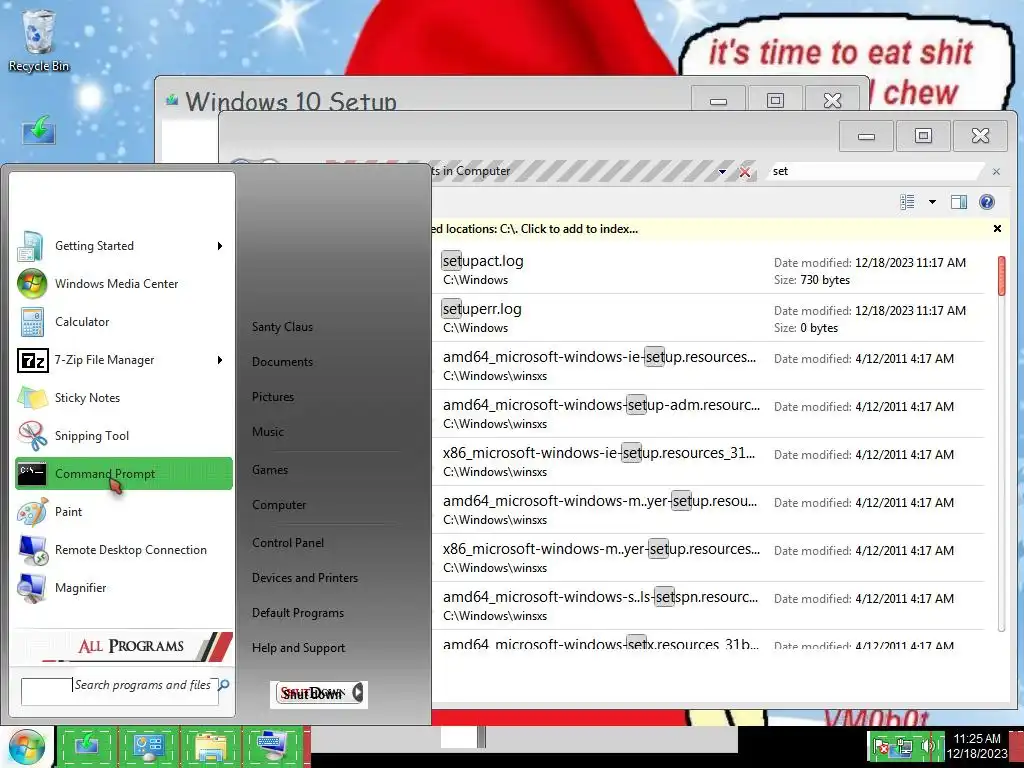The width and height of the screenshot is (1024, 768).
Task: Click the Start orb on the taskbar
Action: (x=27, y=747)
